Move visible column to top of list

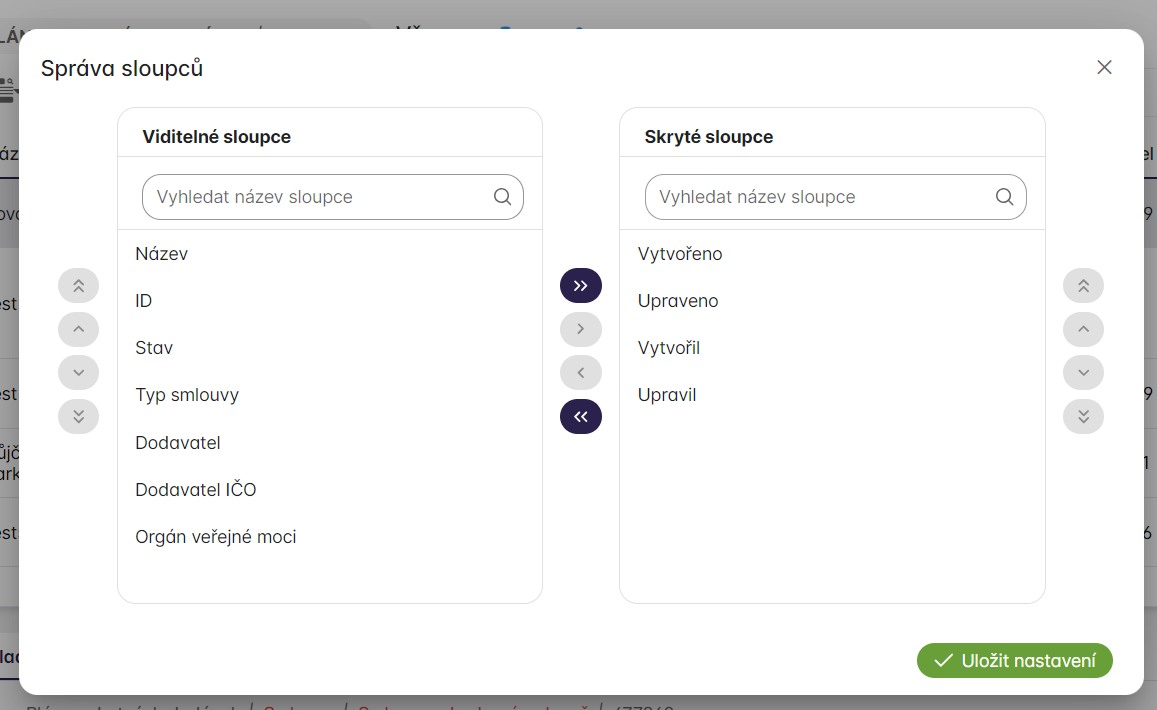[x=79, y=286]
